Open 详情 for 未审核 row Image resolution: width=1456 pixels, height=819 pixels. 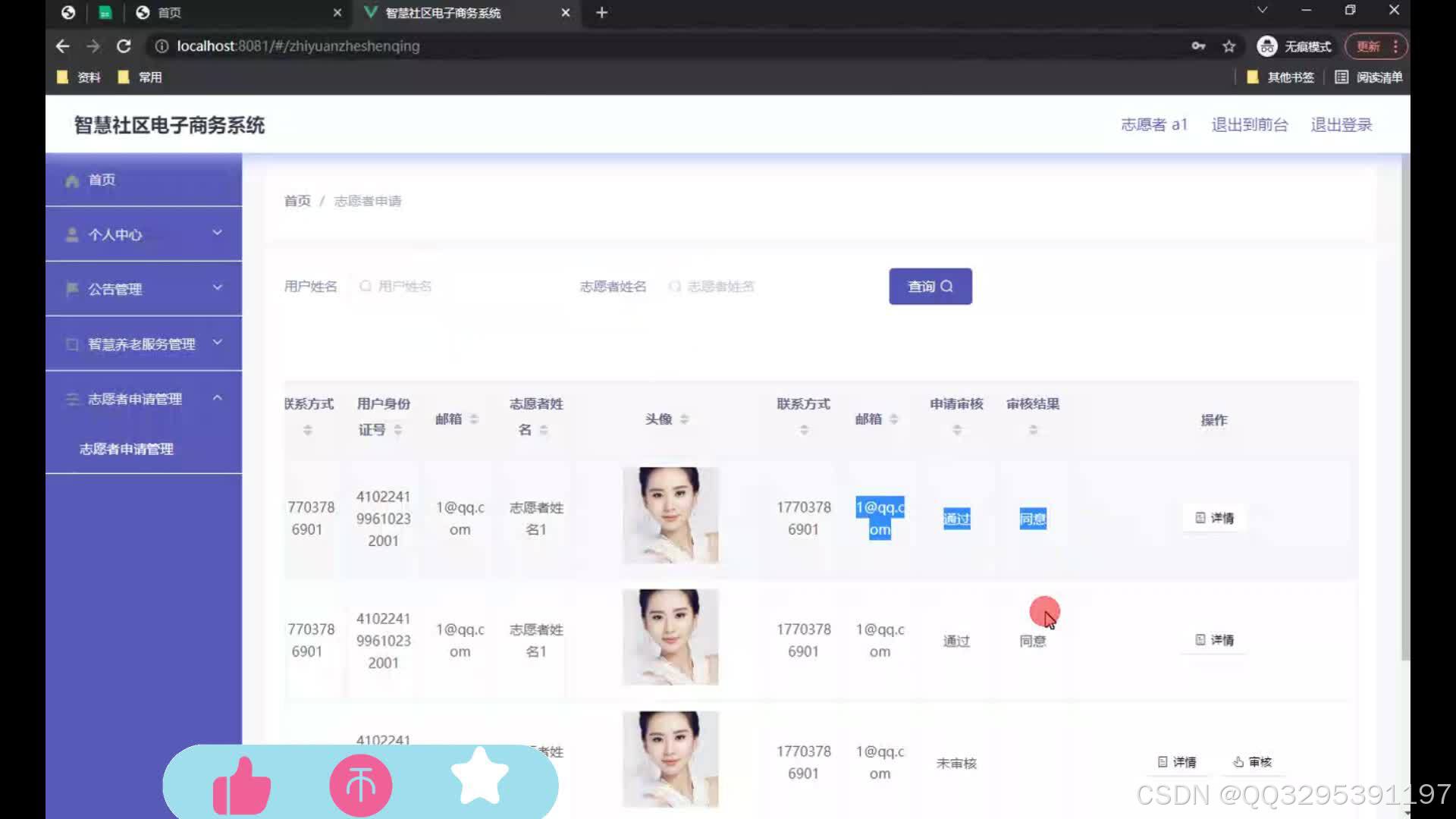pos(1177,762)
